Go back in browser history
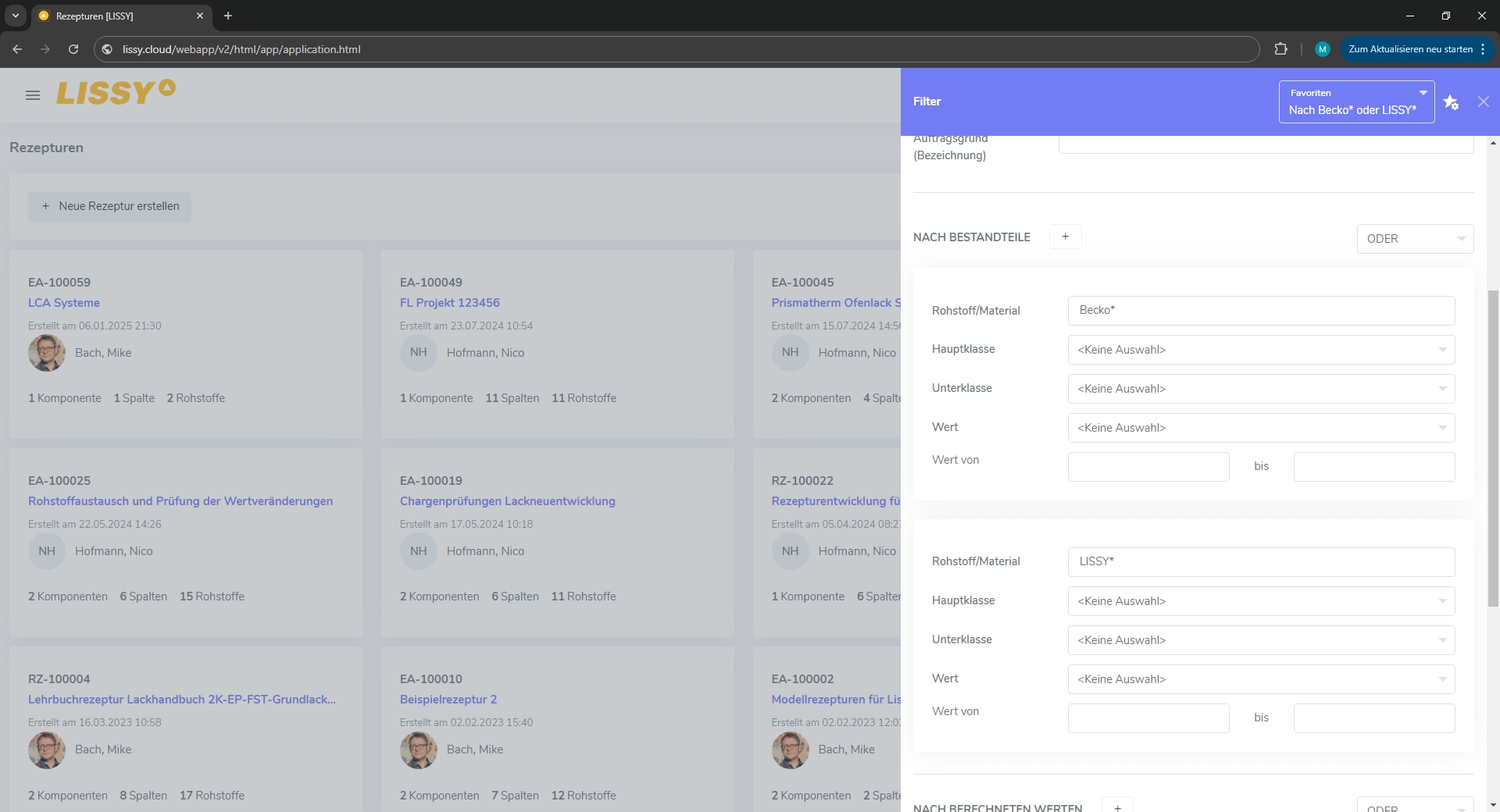 click(17, 49)
